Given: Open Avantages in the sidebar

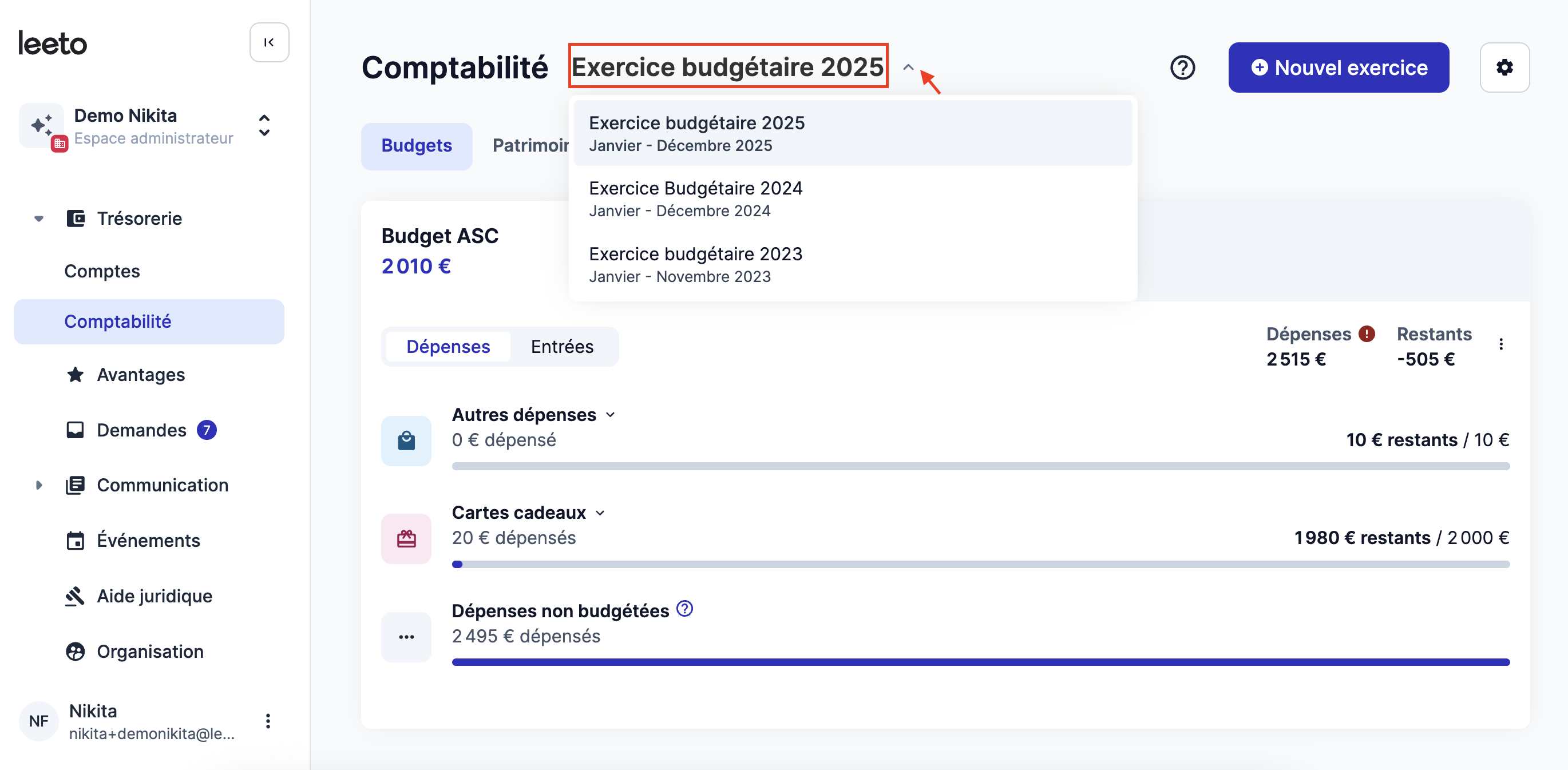Looking at the screenshot, I should (141, 375).
